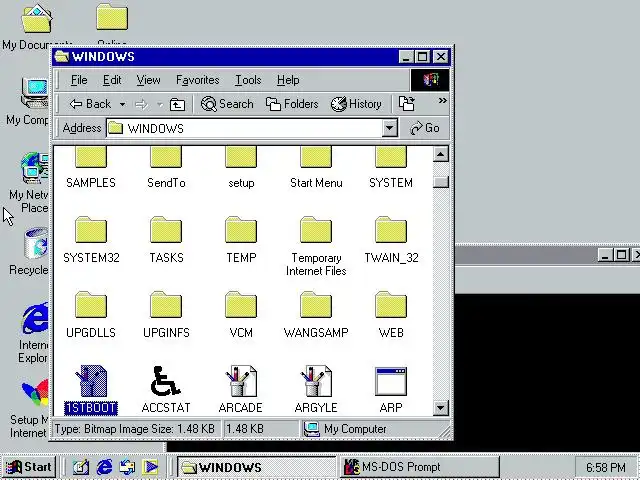This screenshot has width=640, height=480.
Task: Expand the Forward history dropdown arrow
Action: (x=160, y=105)
